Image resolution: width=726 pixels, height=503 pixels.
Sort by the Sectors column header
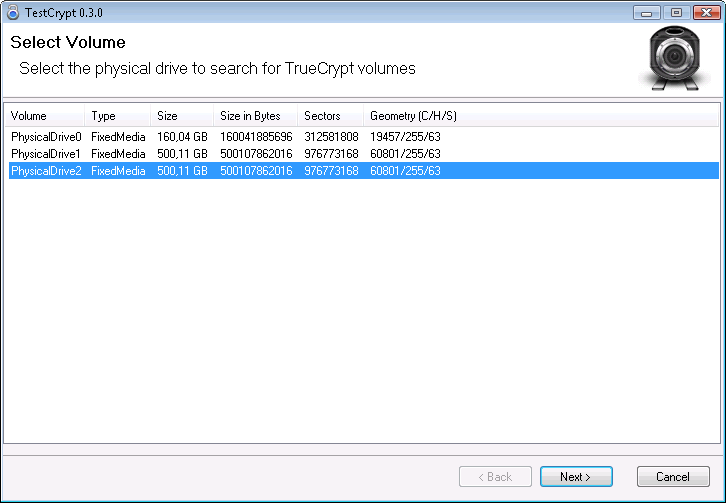click(x=331, y=116)
